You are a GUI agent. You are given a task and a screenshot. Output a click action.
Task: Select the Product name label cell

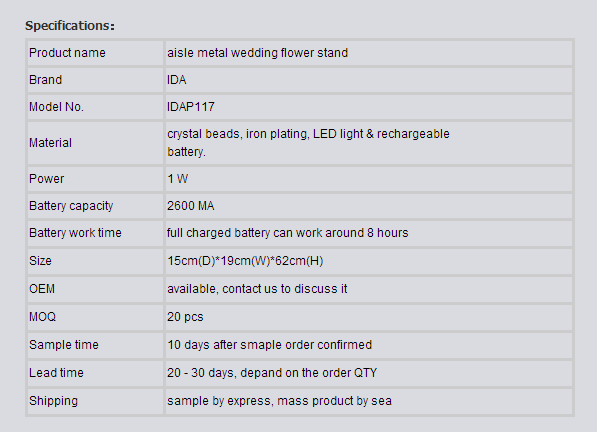tap(95, 53)
